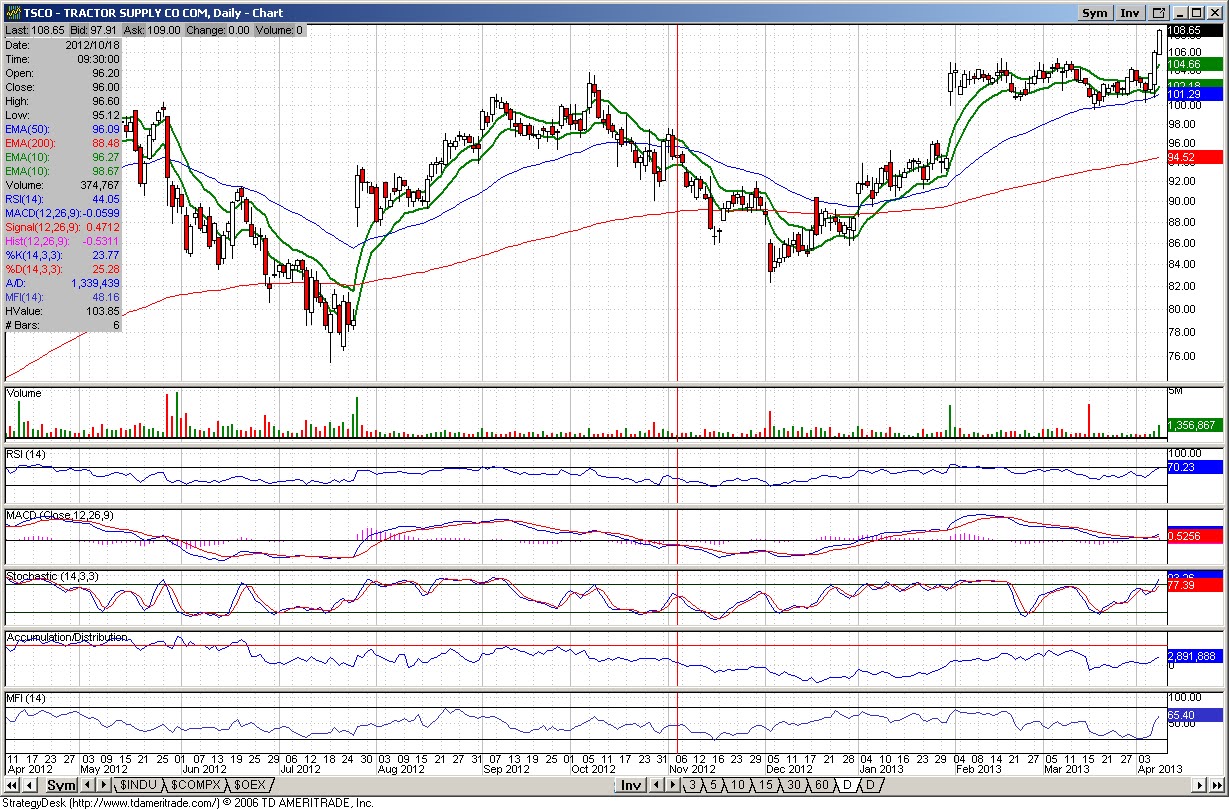This screenshot has height=809, width=1229.
Task: Click the MFI (14) panel title
Action: pos(26,697)
